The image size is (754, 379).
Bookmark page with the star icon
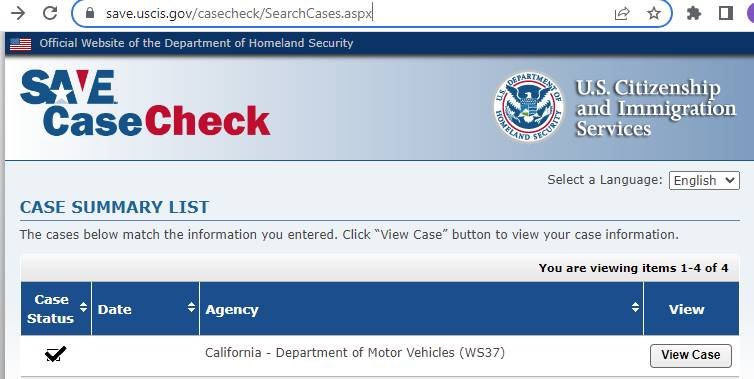pos(653,13)
